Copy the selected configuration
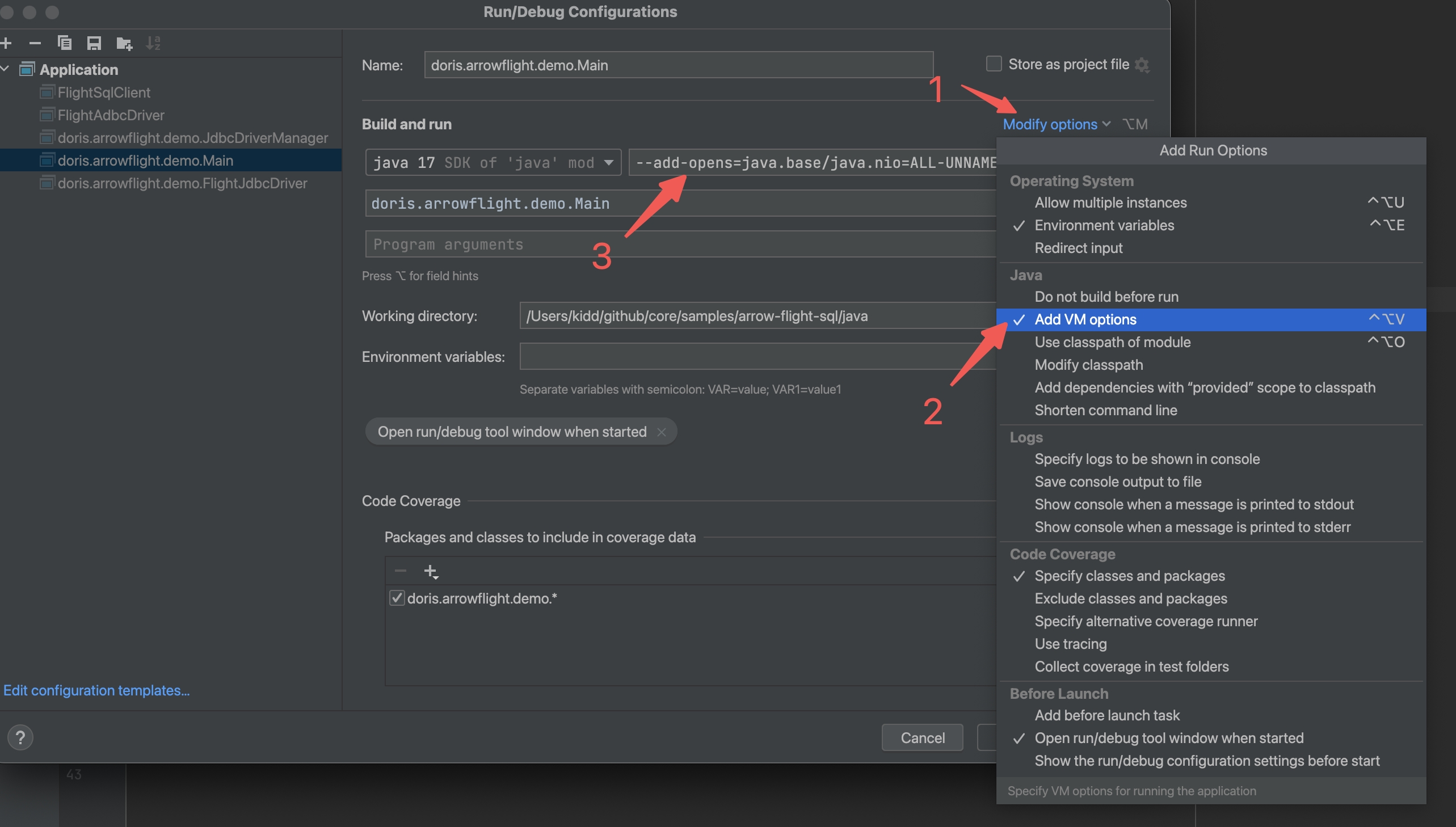 [x=65, y=43]
